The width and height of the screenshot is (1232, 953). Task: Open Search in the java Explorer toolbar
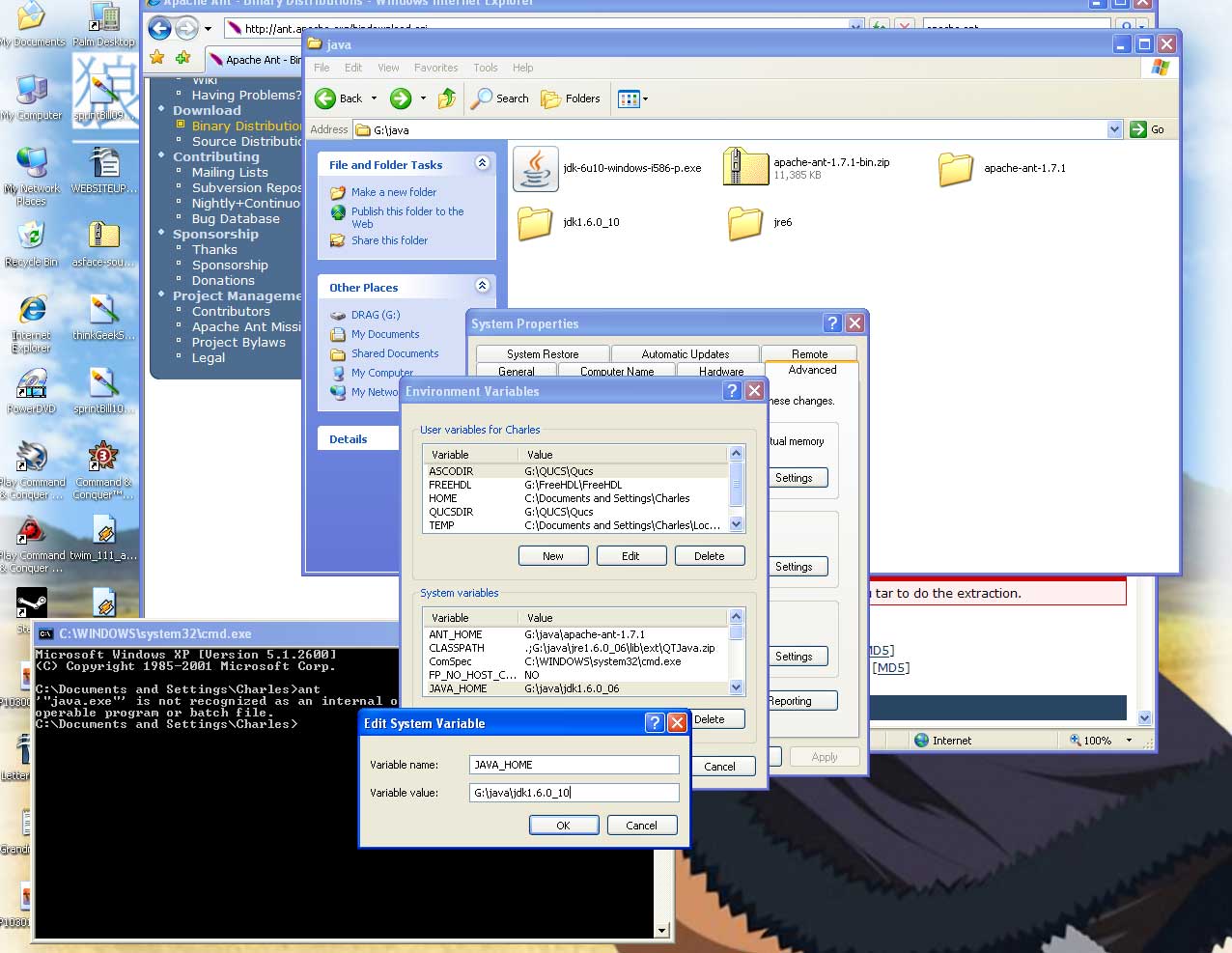pos(500,98)
